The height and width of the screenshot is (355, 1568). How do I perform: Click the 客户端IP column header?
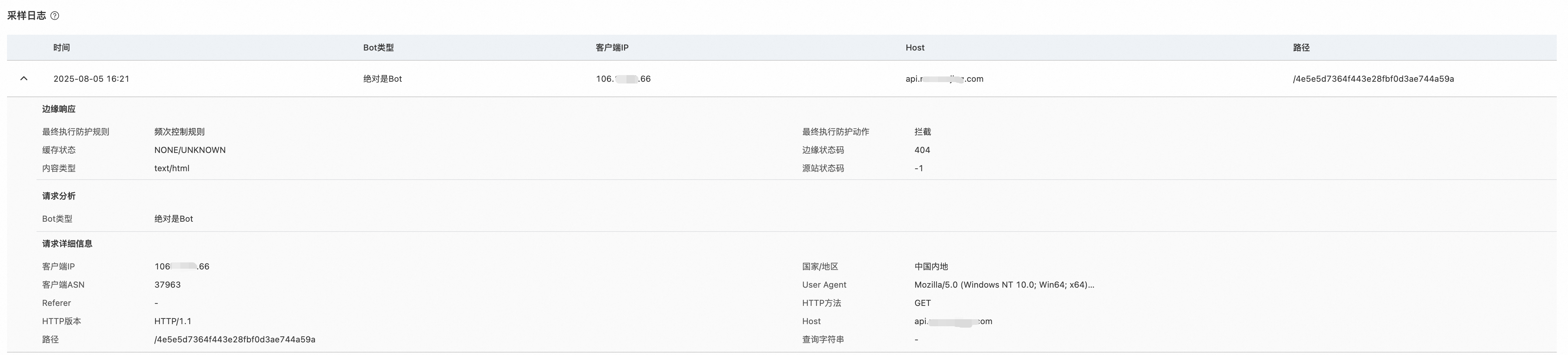coord(612,47)
